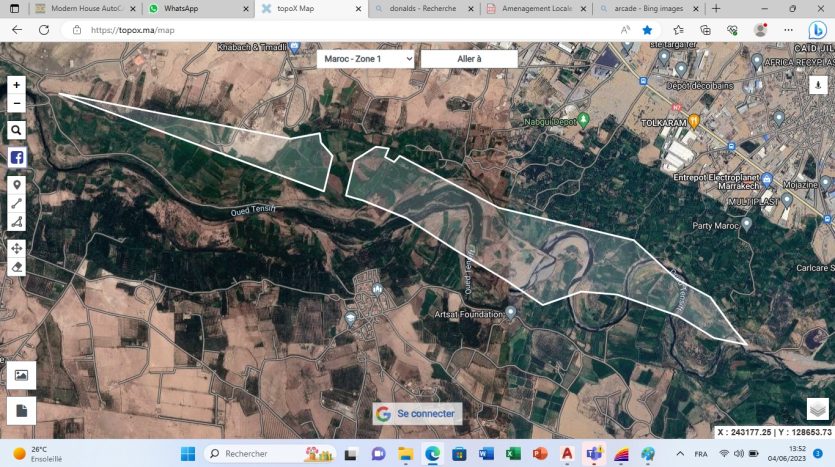This screenshot has width=835, height=467.
Task: Select the topoX Map tab
Action: (x=312, y=9)
